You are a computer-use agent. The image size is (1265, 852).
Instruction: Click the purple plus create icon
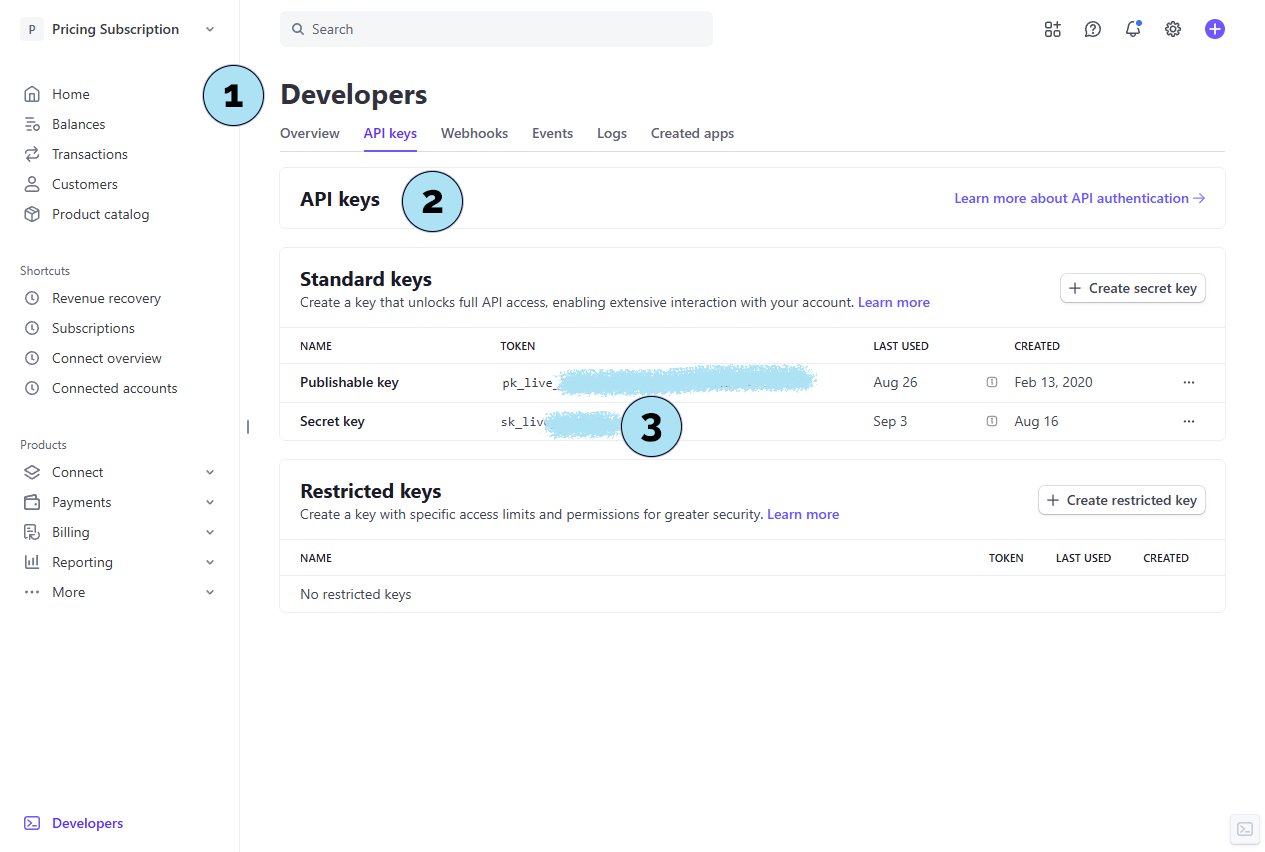[x=1214, y=29]
